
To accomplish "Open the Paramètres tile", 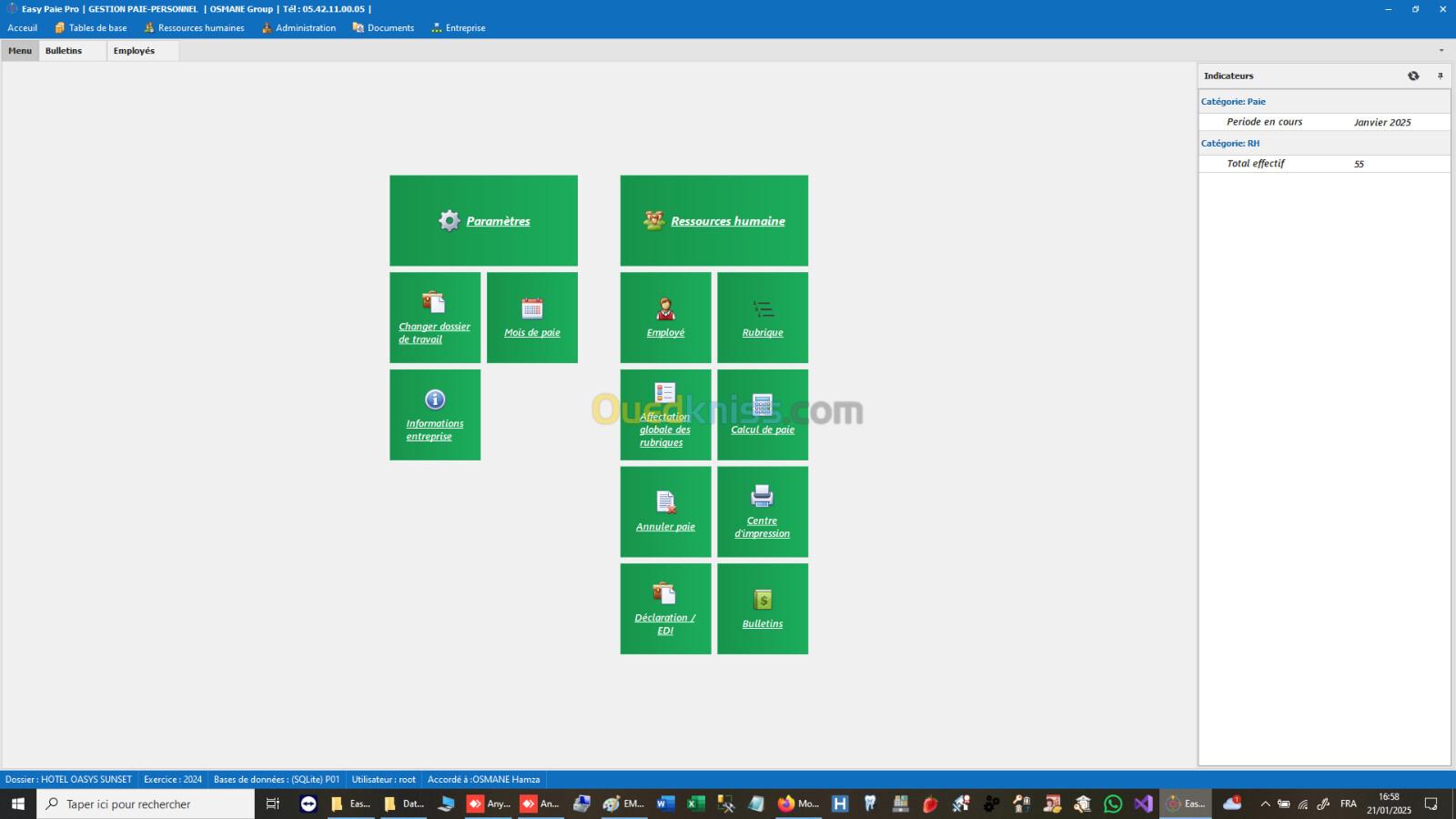I will click(483, 220).
